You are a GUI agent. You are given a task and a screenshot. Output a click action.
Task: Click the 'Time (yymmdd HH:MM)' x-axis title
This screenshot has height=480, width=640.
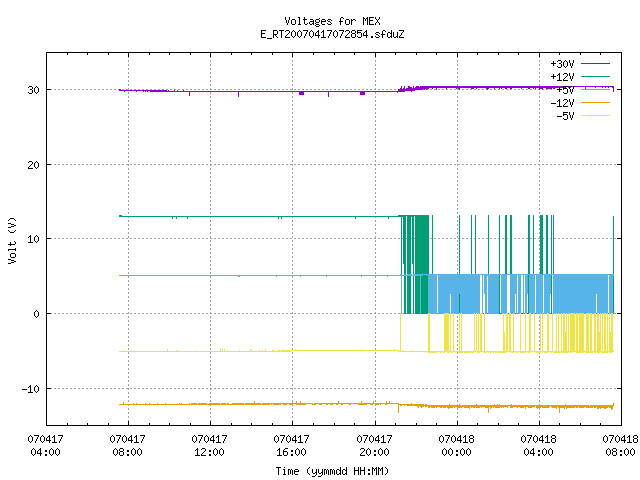coord(332,471)
